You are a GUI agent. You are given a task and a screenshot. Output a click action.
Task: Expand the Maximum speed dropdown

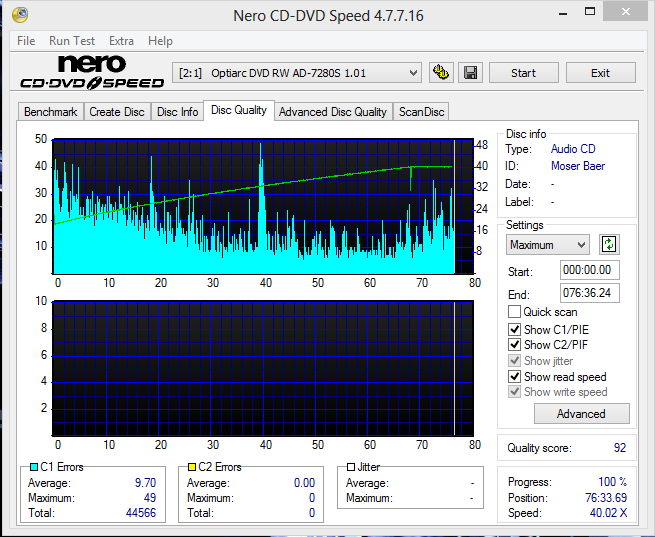[548, 245]
